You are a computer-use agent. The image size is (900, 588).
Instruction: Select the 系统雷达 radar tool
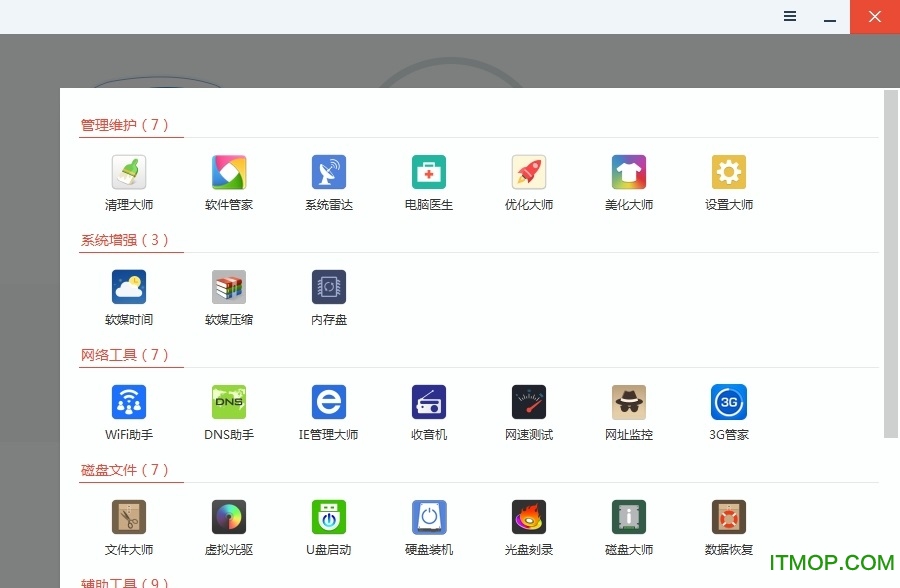click(x=328, y=180)
